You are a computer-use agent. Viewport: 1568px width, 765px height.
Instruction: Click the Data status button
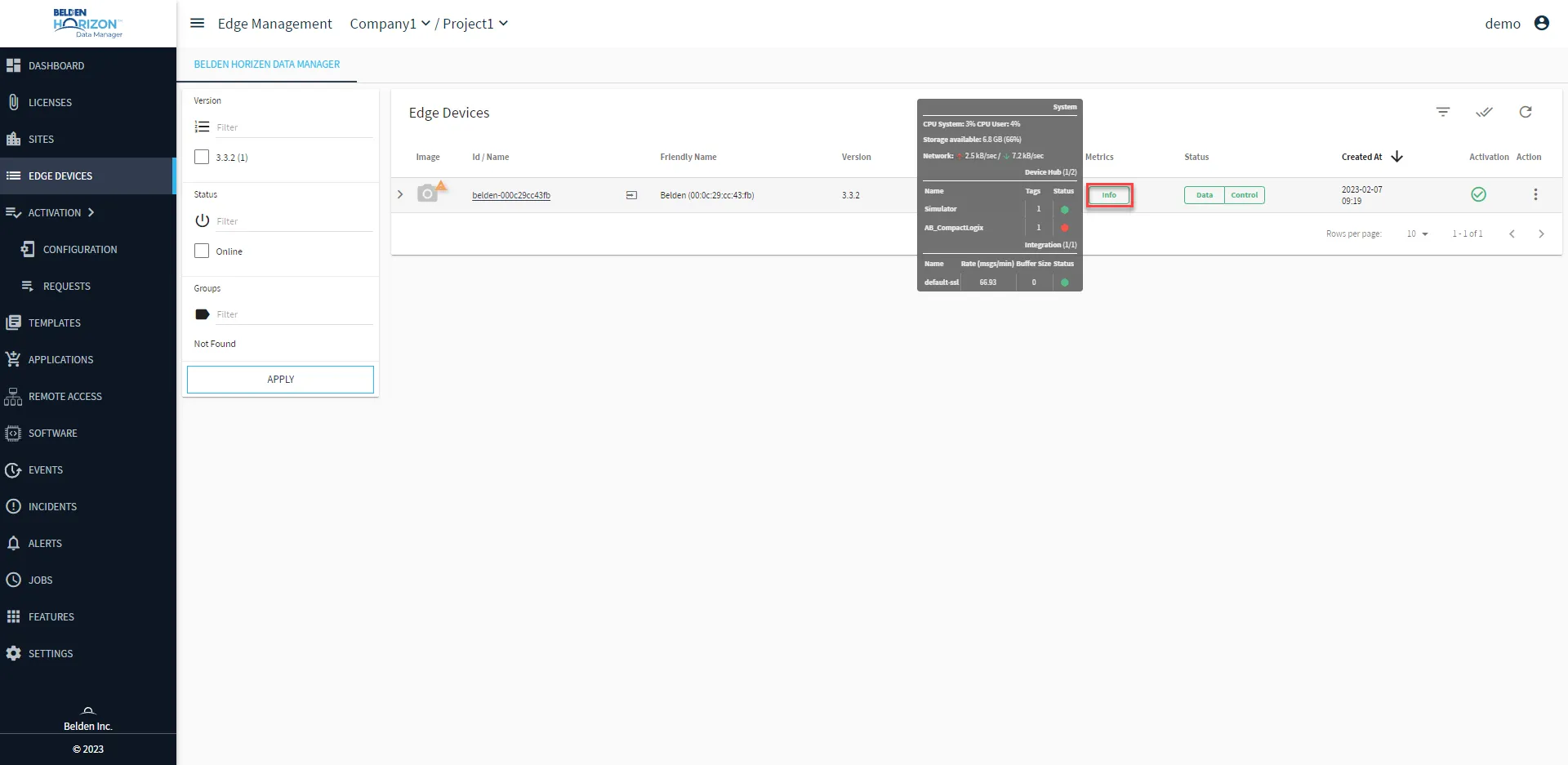tap(1205, 195)
